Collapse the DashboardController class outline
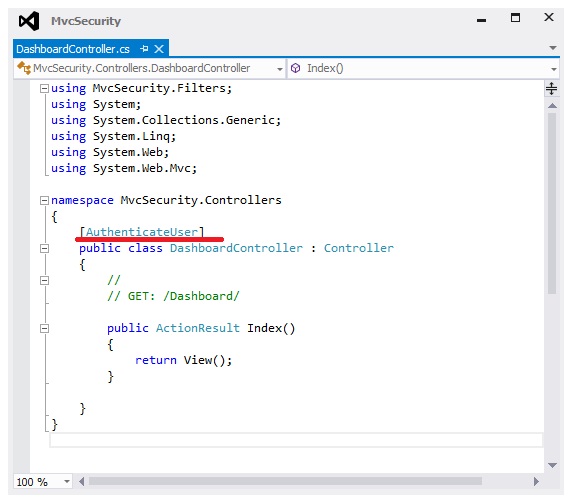The height and width of the screenshot is (503, 572). pyautogui.click(x=44, y=248)
